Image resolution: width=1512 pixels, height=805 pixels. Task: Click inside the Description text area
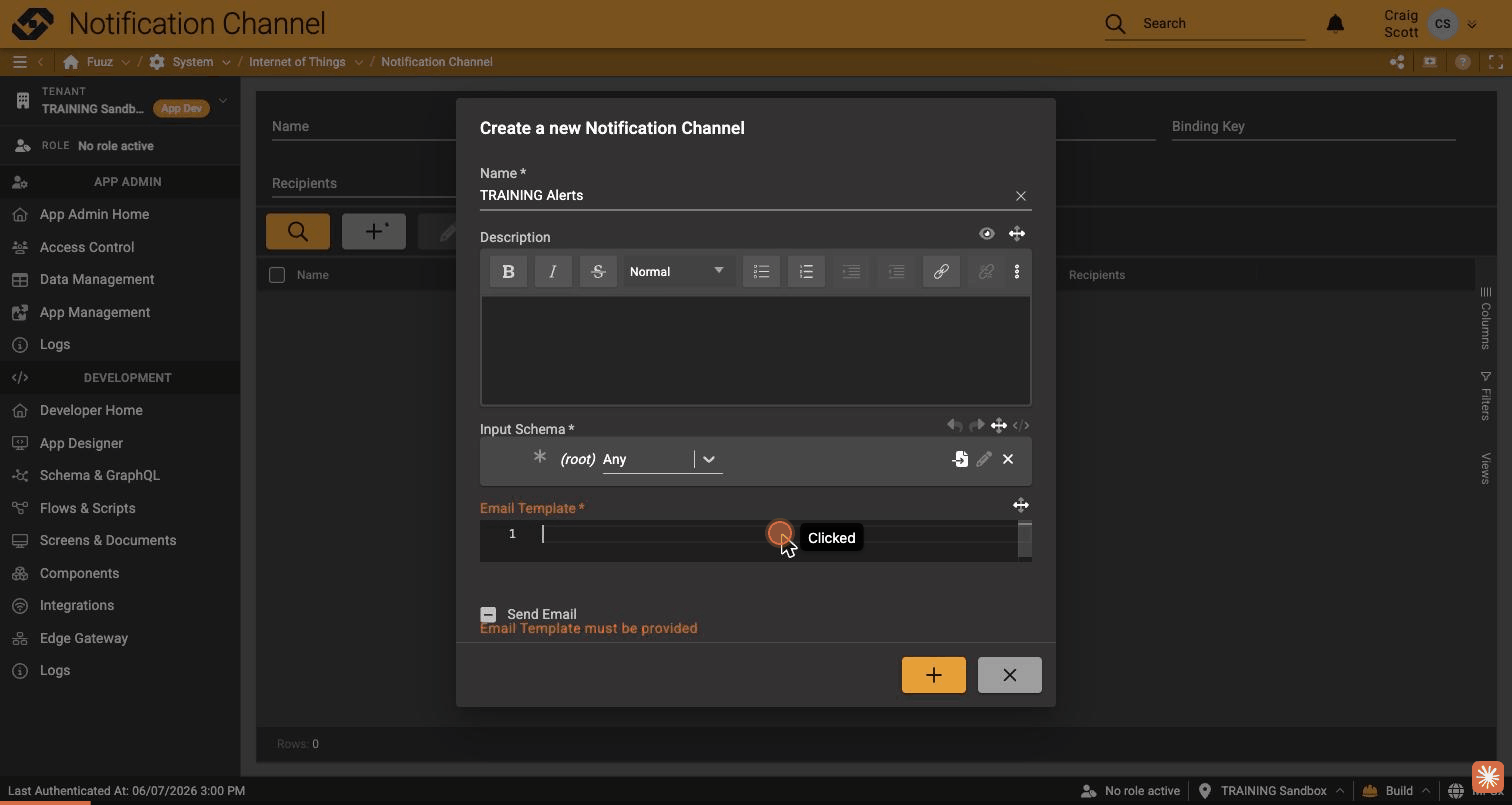click(x=756, y=350)
